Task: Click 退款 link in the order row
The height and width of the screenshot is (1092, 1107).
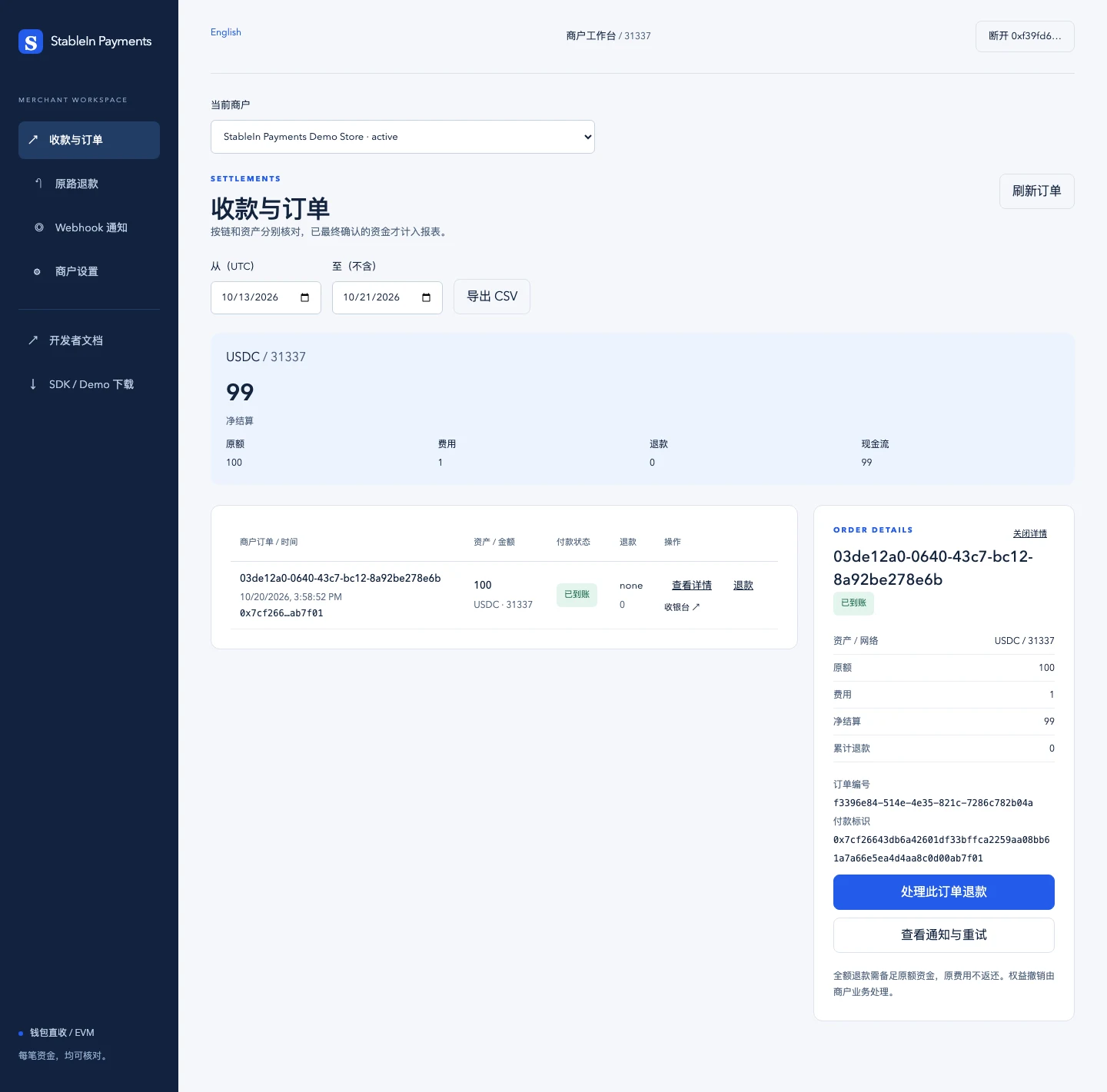Action: pos(743,586)
